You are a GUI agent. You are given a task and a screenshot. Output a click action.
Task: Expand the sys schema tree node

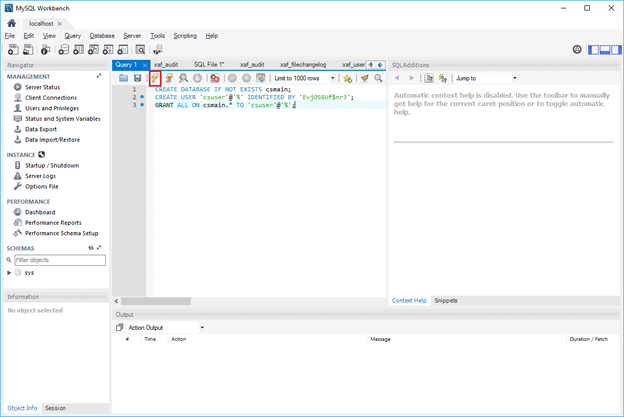pos(9,273)
